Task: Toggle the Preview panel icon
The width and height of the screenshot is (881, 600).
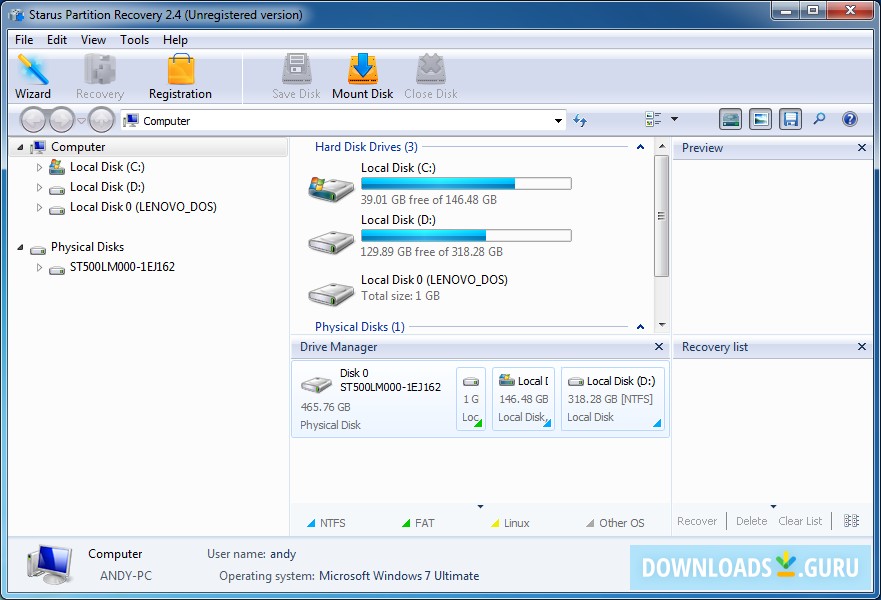Action: point(760,119)
